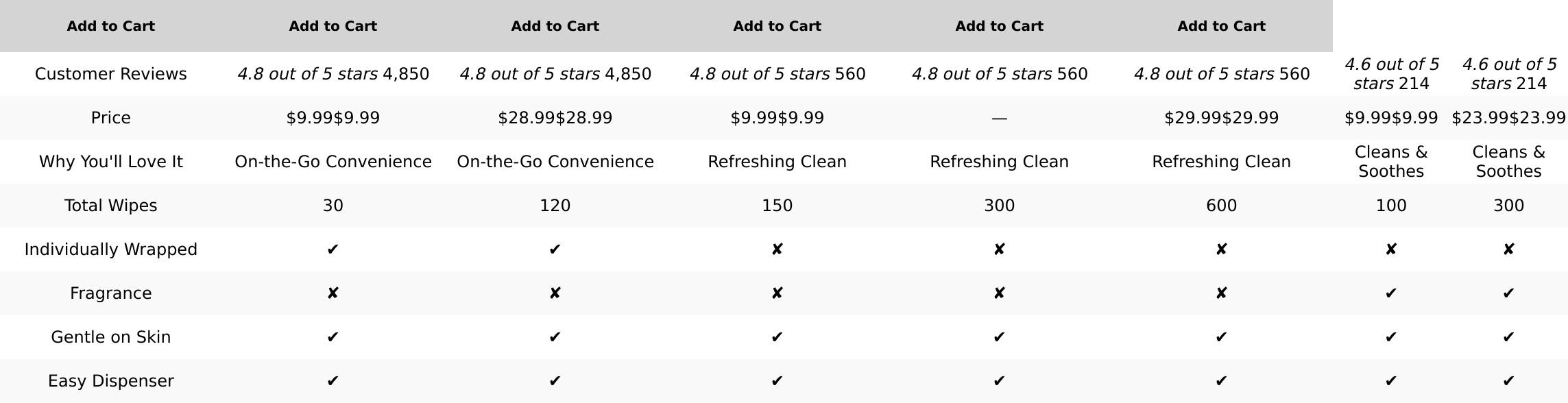
Task: Click Add to Cart above the 30-wipes column
Action: click(333, 26)
